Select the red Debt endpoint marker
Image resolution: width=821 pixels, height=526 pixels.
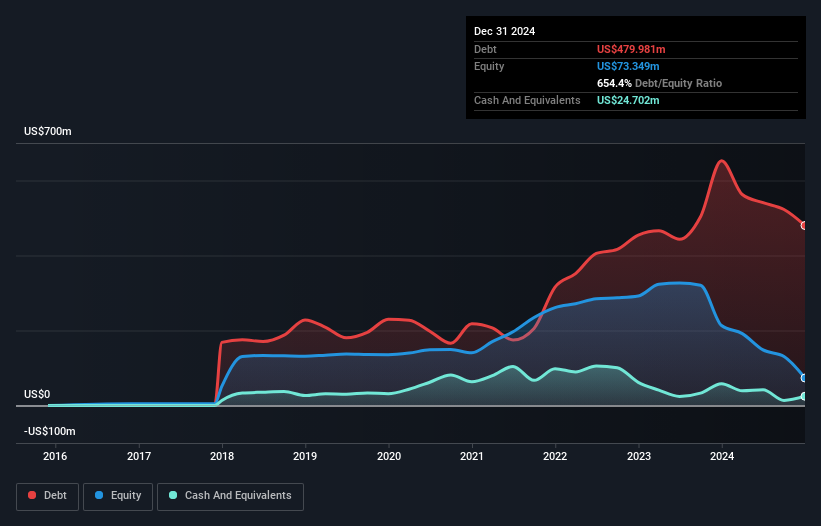point(804,226)
